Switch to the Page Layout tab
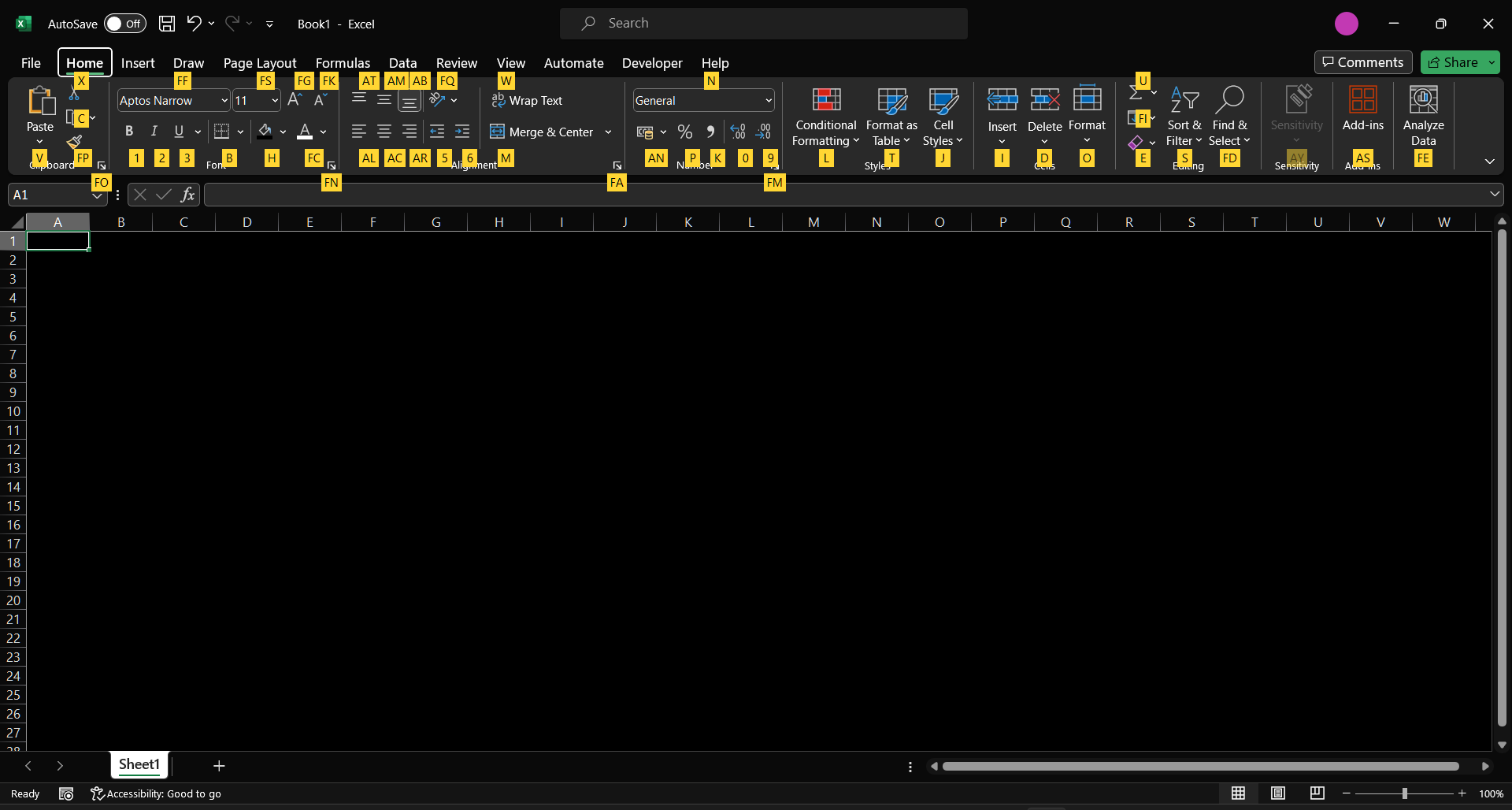This screenshot has height=810, width=1512. coord(259,63)
